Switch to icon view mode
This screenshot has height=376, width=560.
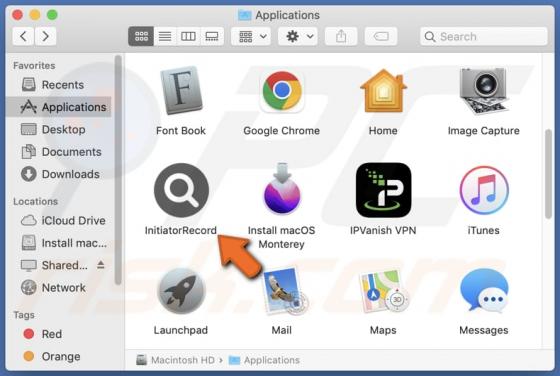pos(141,36)
